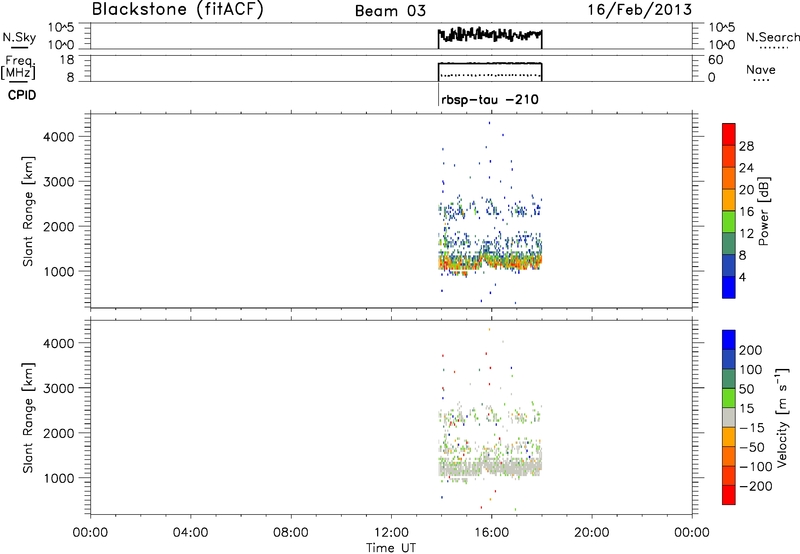
Task: Click the gray ground scatter band in velocity panel
Action: (x=490, y=467)
